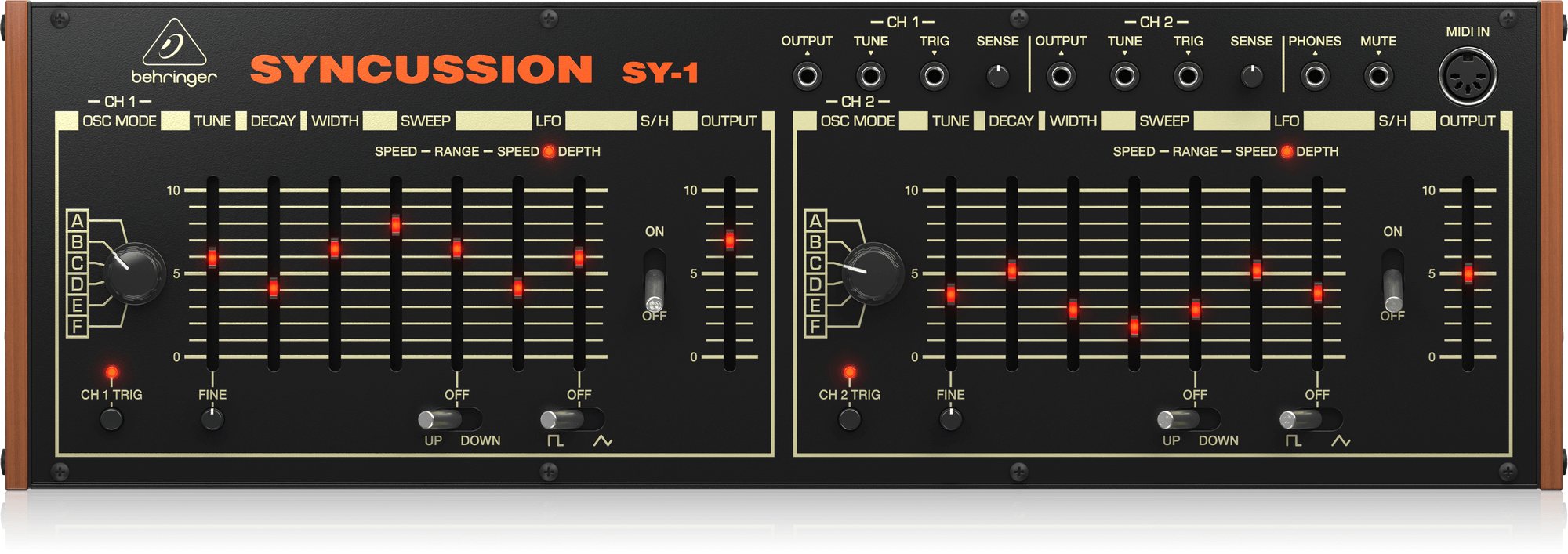Turn the CH 2 SENSE knob

[x=1251, y=76]
